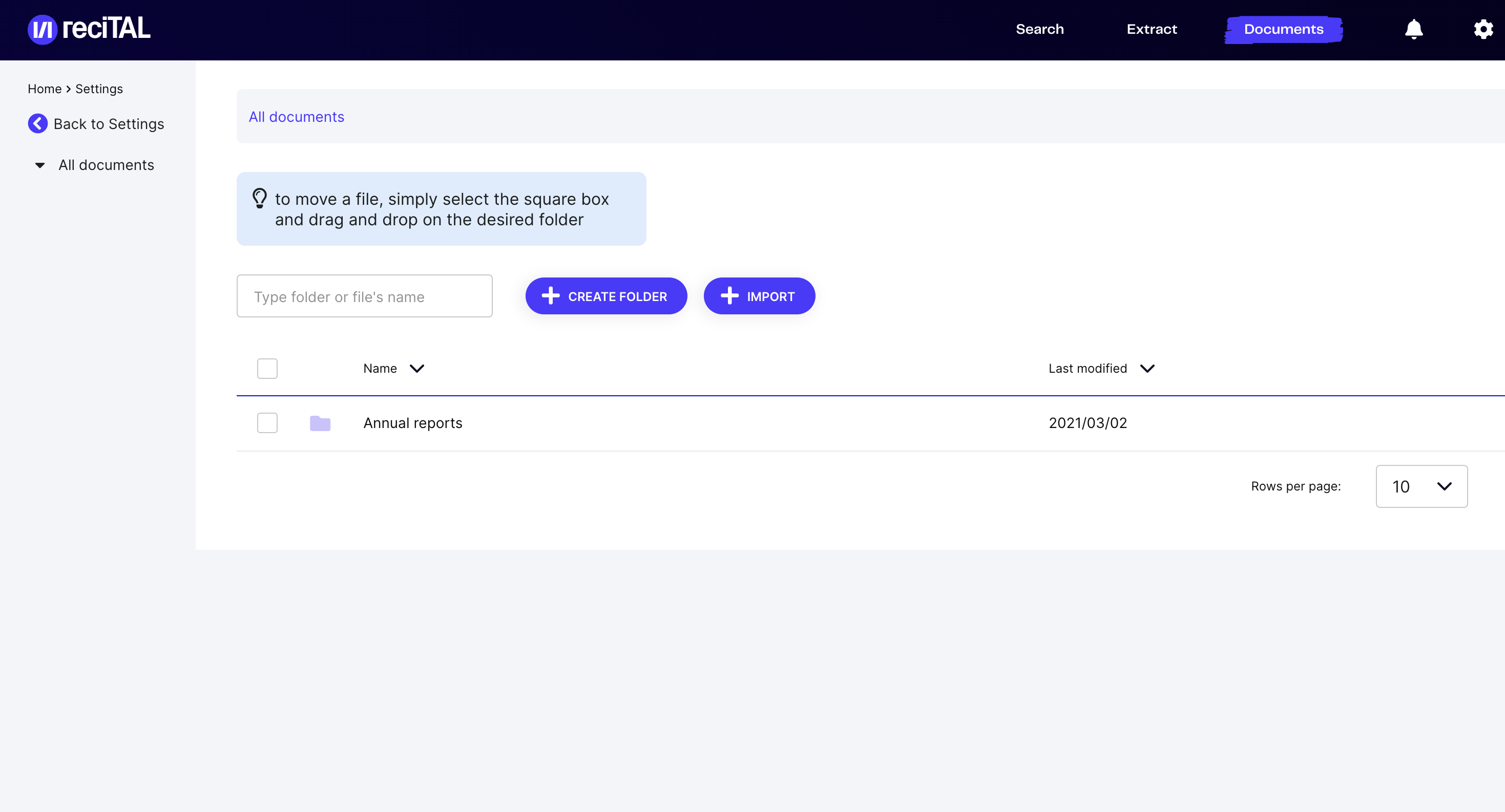1505x812 pixels.
Task: Open the notifications bell
Action: tap(1413, 29)
